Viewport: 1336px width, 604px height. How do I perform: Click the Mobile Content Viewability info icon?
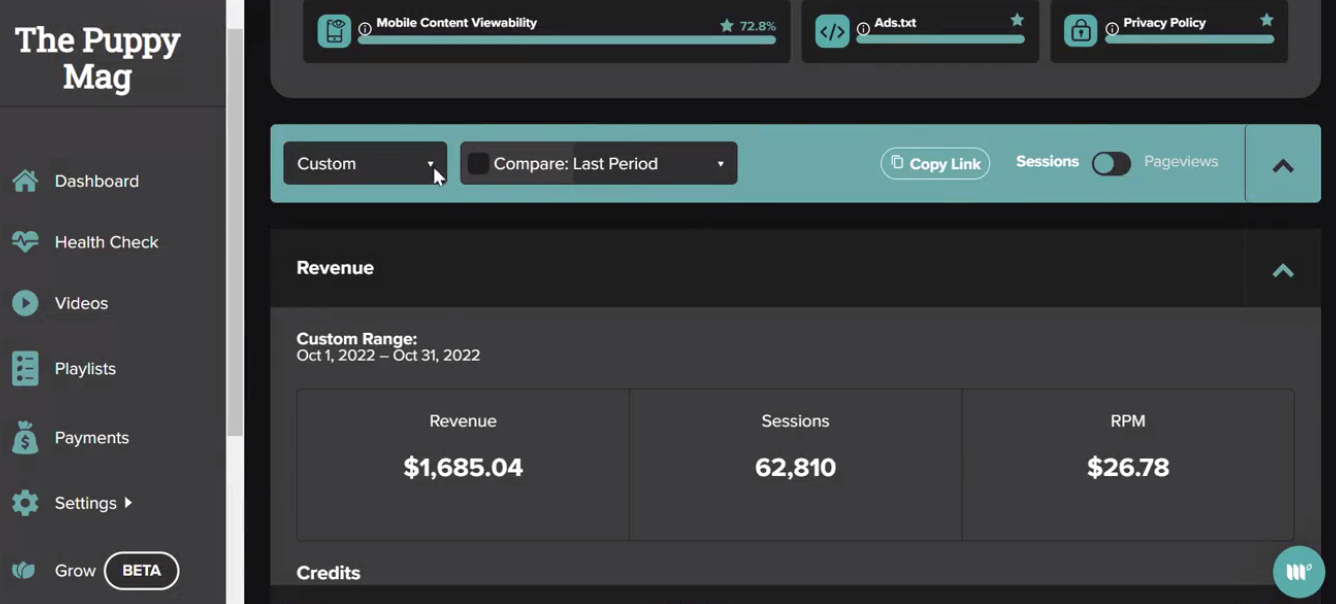click(365, 29)
